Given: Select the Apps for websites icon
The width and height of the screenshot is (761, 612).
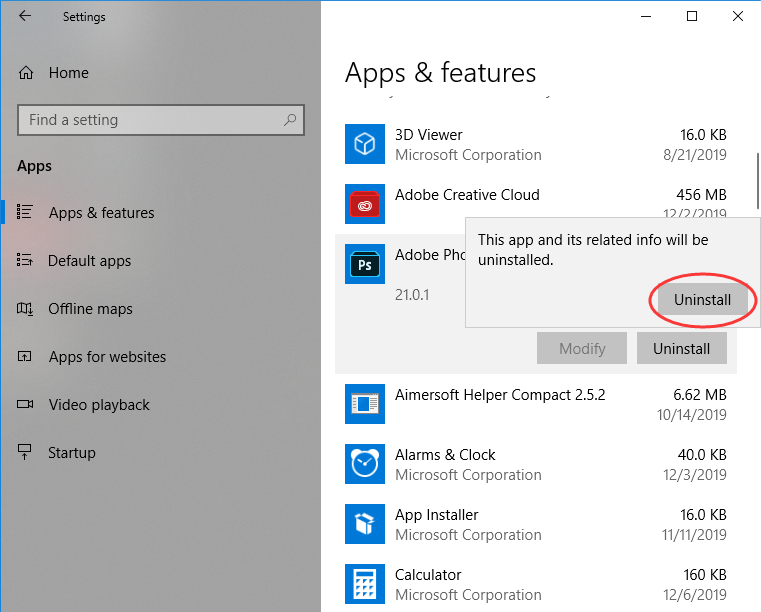Looking at the screenshot, I should (x=24, y=356).
